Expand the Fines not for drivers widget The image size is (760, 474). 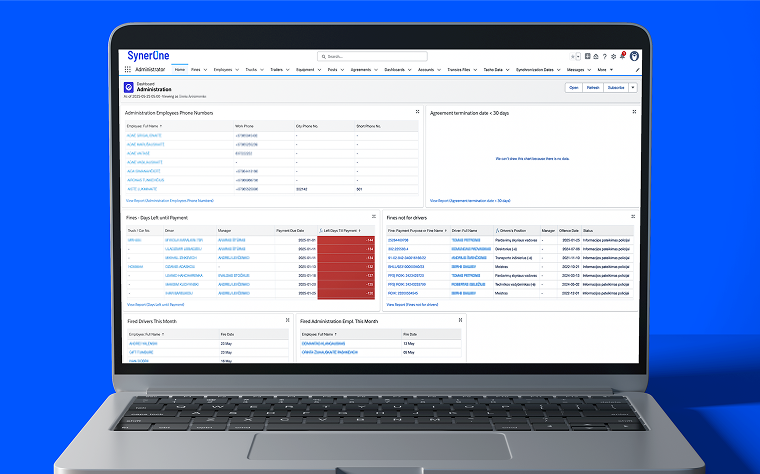click(633, 217)
